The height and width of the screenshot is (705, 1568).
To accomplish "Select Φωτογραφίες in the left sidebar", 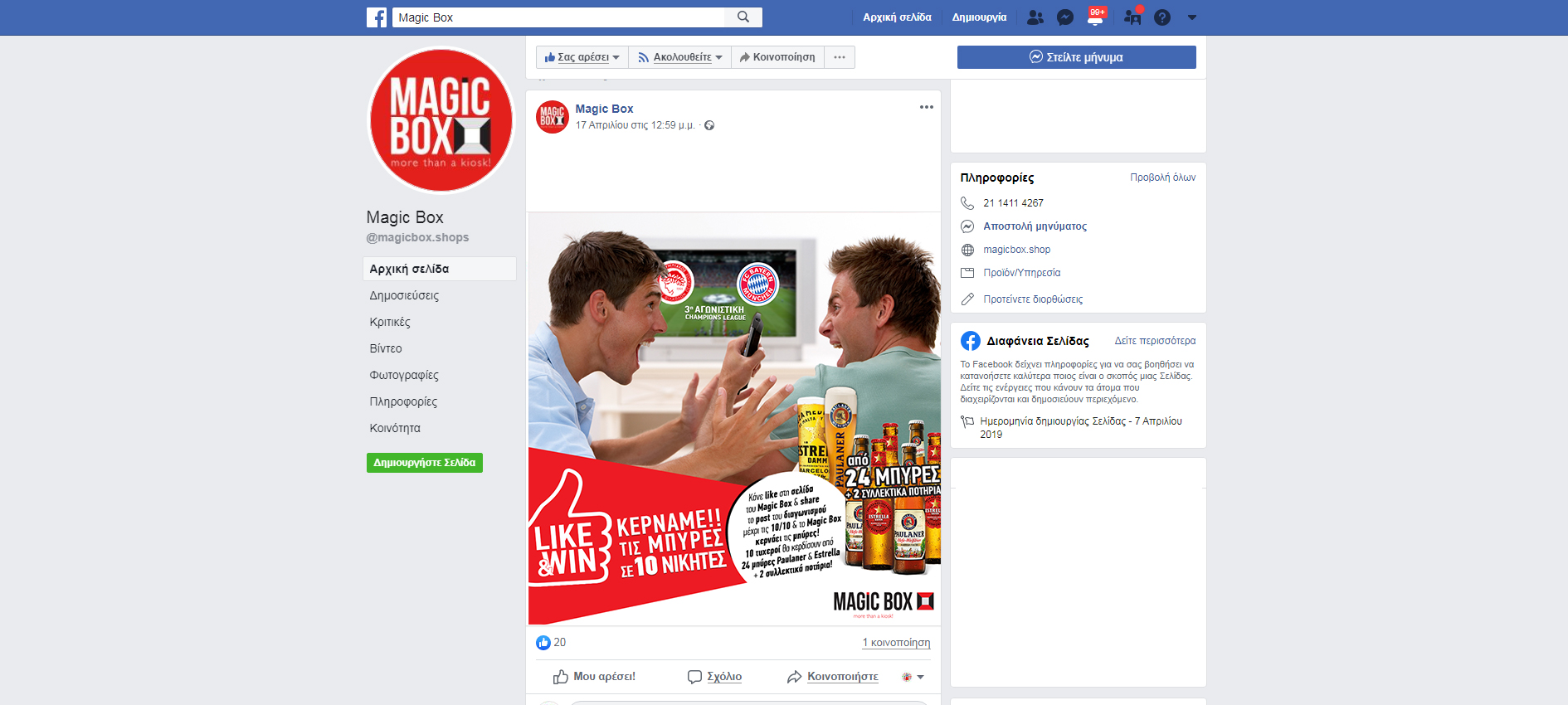I will [x=404, y=375].
